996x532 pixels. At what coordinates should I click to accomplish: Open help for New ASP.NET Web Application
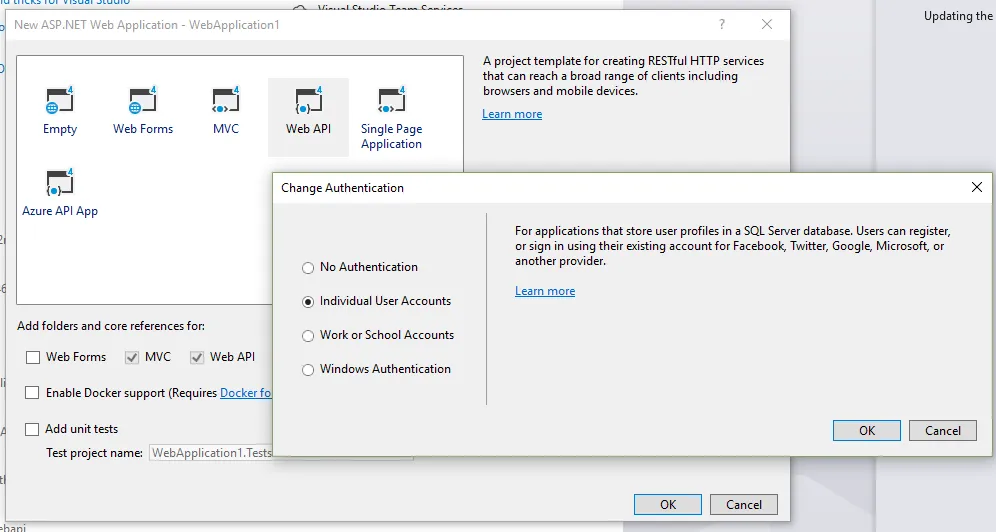click(722, 24)
